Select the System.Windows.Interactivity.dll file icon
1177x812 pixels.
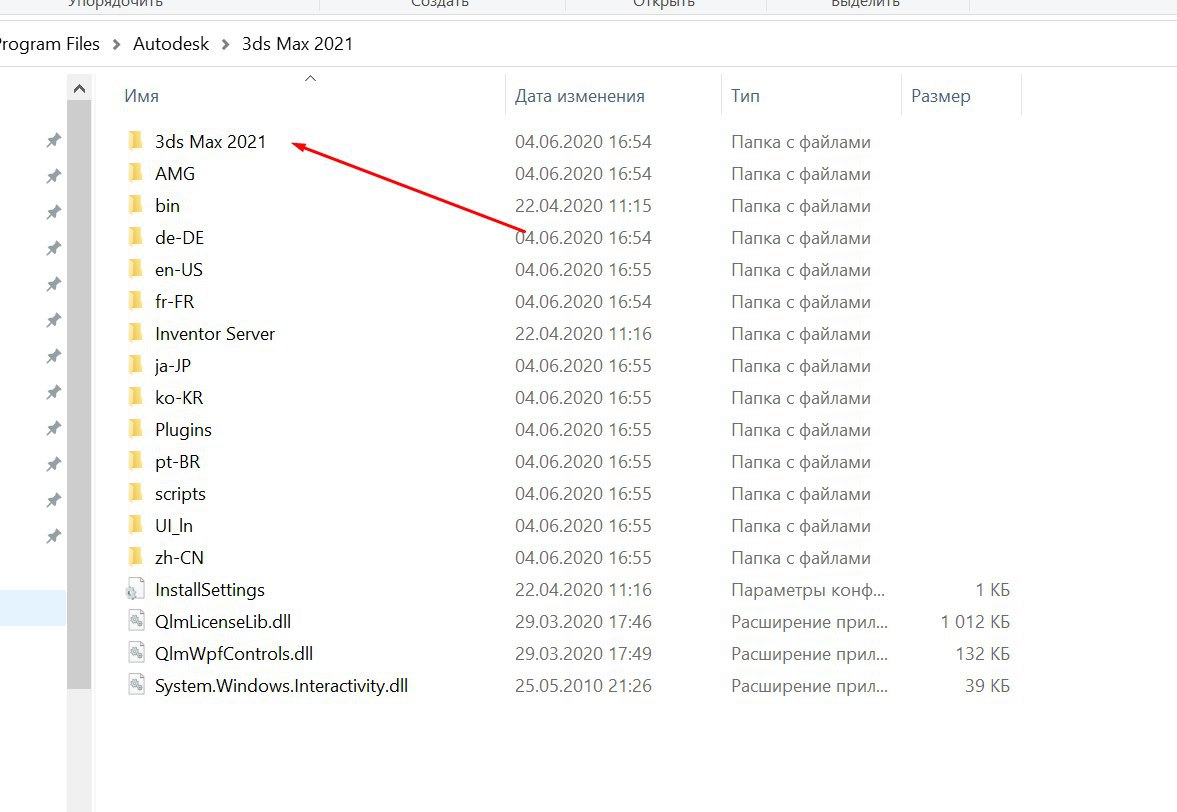tap(136, 685)
